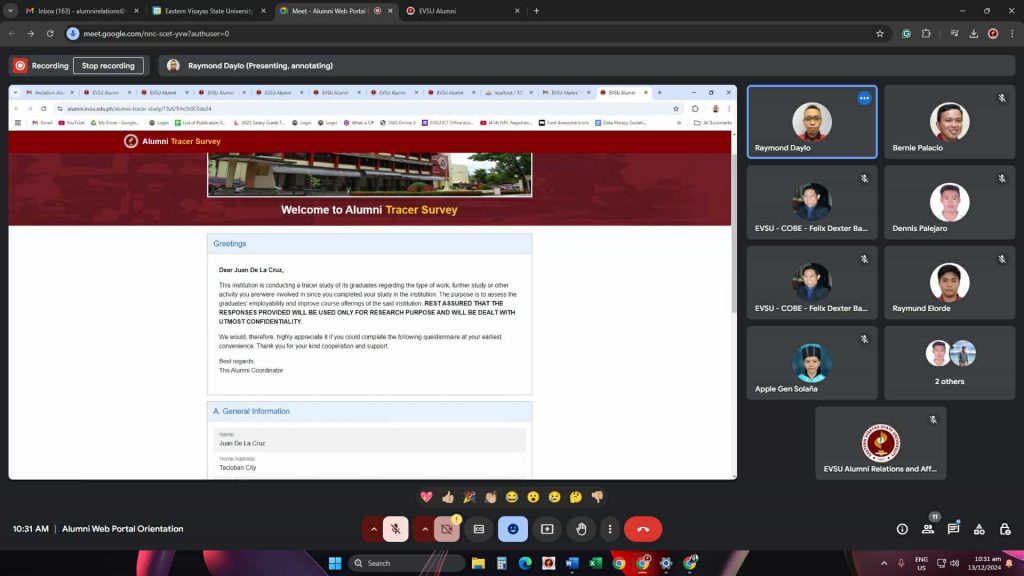Viewport: 1024px width, 576px height.
Task: Raise your hand in Google Meet
Action: click(x=581, y=529)
